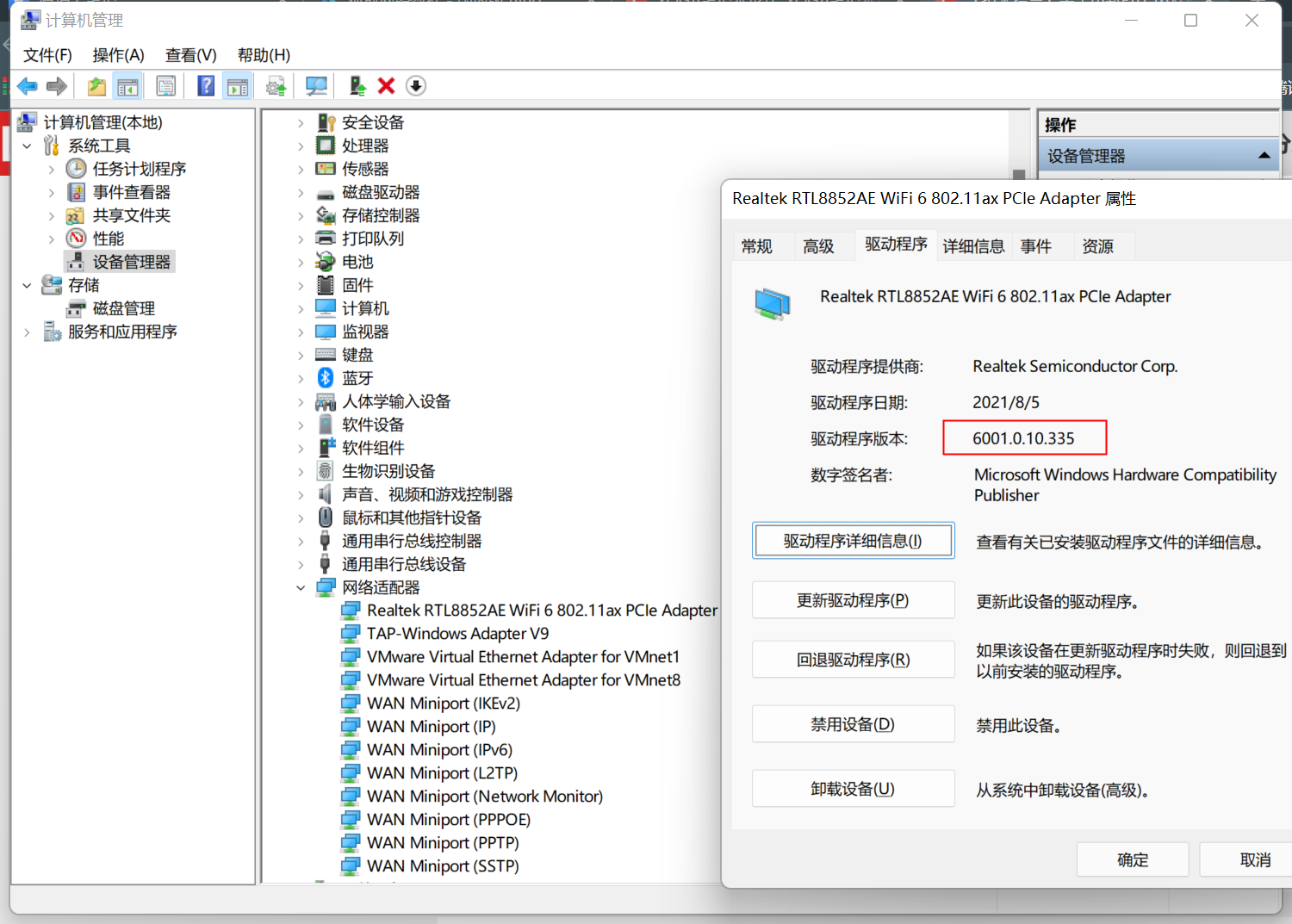Click the Add legacy hardware toolbar icon

pos(357,86)
